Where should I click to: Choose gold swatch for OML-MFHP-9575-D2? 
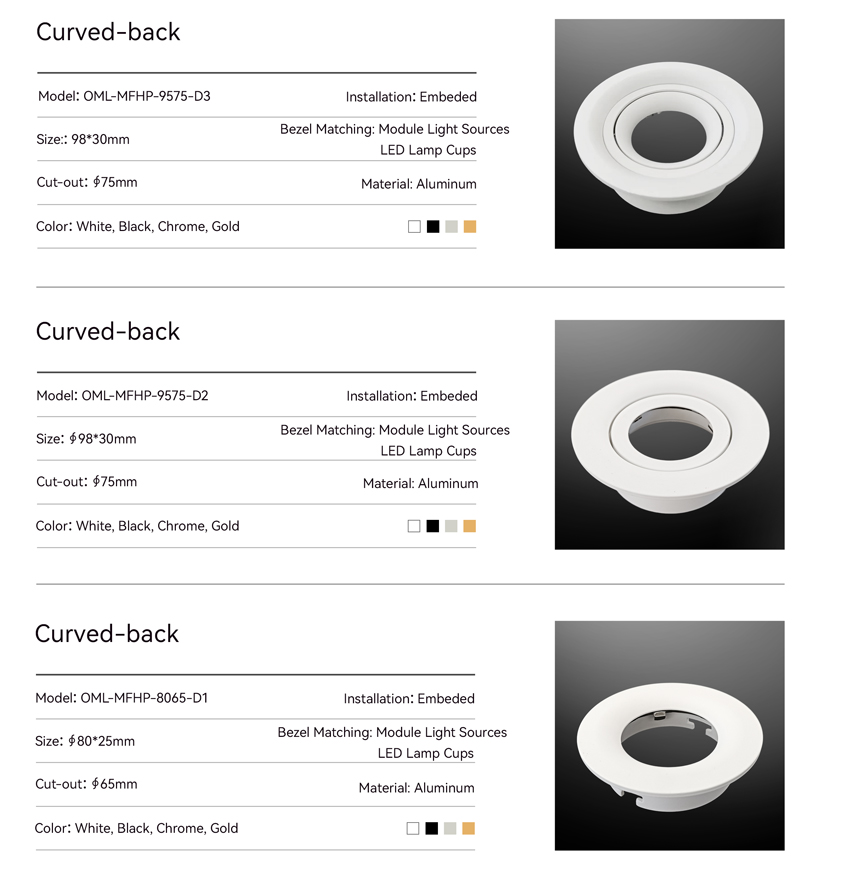pos(469,526)
